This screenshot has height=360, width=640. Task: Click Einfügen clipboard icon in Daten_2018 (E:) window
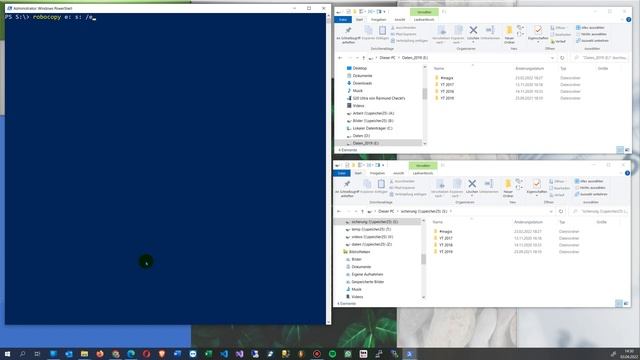click(x=382, y=30)
